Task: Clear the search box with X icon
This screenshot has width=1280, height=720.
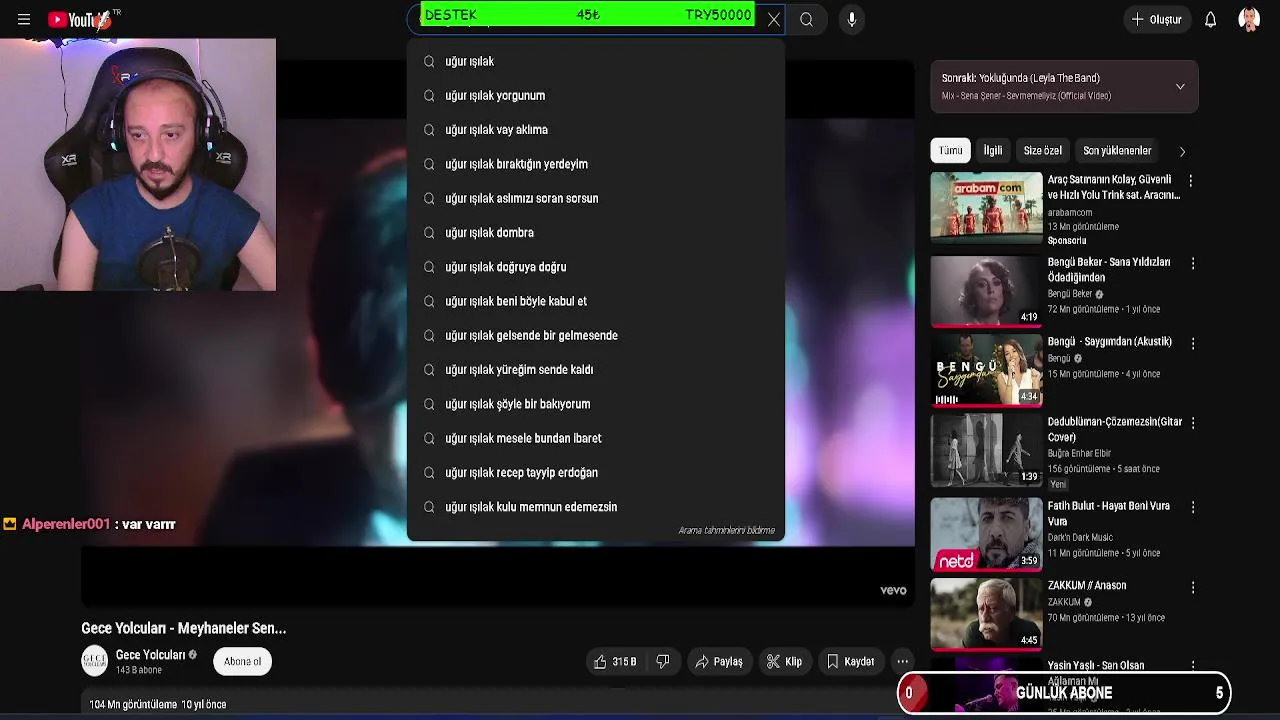Action: pyautogui.click(x=773, y=19)
